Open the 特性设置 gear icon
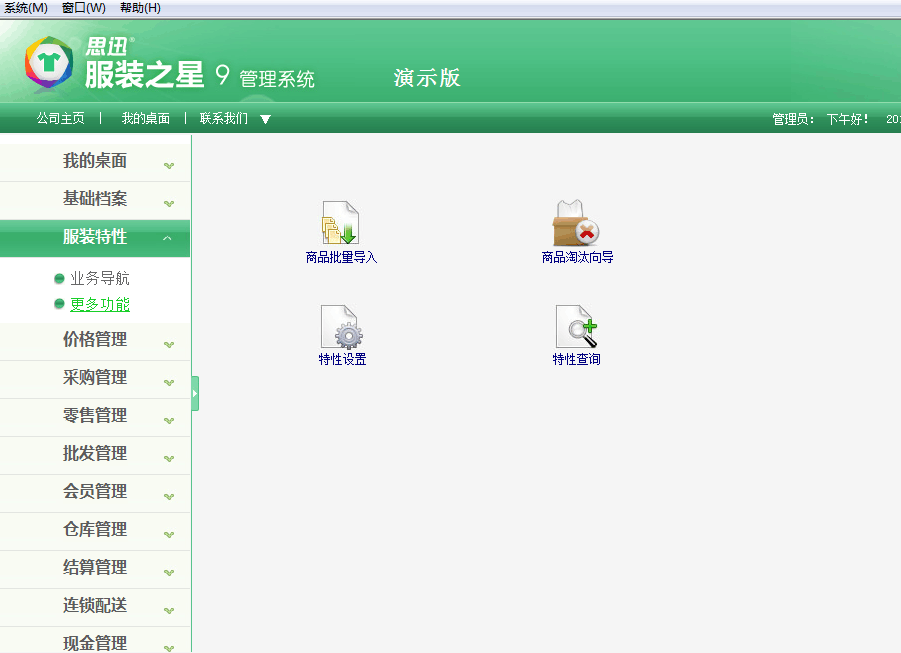Image resolution: width=901 pixels, height=653 pixels. pyautogui.click(x=341, y=327)
